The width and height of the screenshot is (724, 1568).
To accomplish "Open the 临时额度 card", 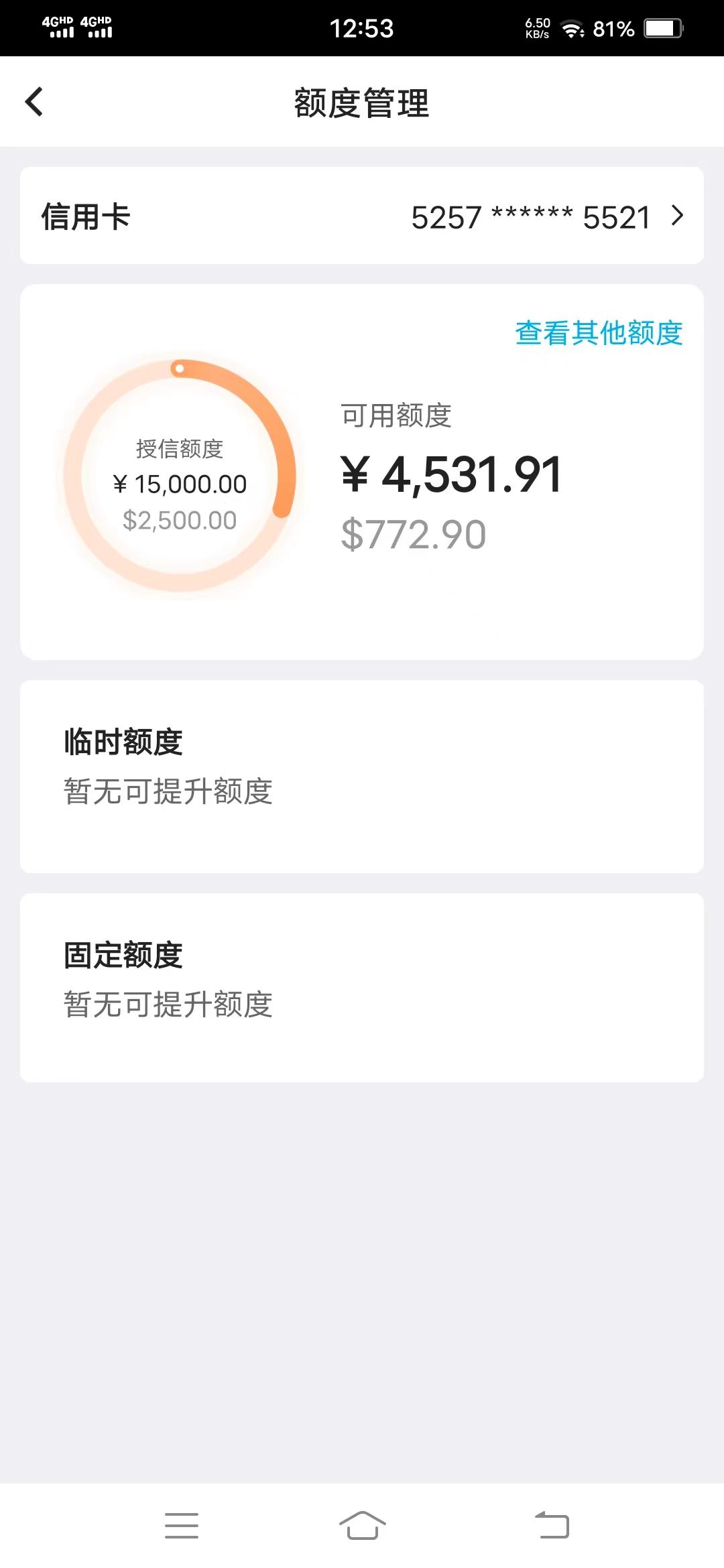I will (362, 777).
